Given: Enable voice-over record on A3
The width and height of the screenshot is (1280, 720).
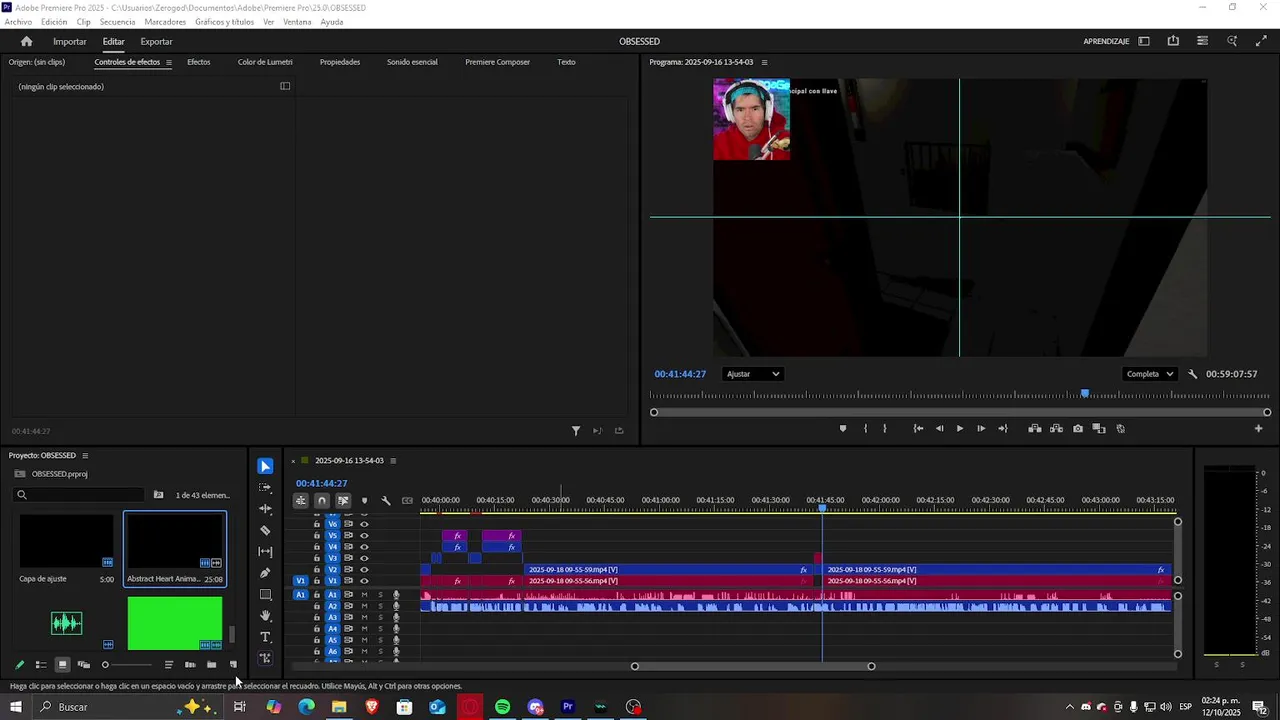Looking at the screenshot, I should (x=396, y=618).
